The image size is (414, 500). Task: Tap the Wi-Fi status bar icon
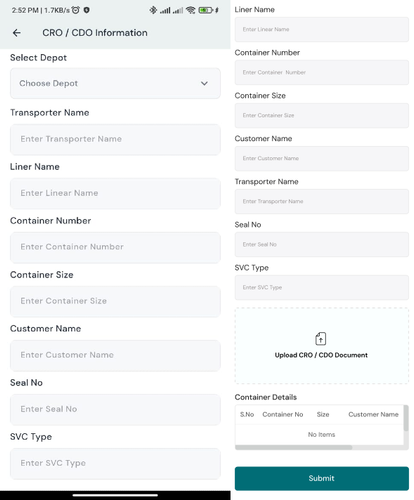pyautogui.click(x=190, y=10)
